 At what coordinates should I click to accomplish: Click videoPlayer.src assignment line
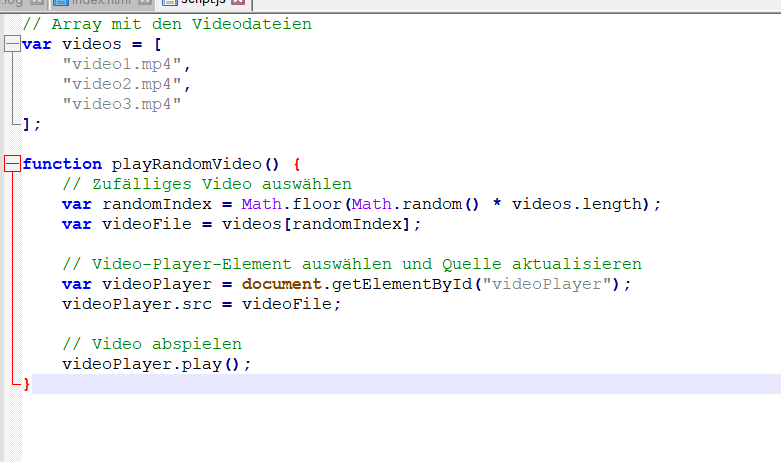point(202,304)
